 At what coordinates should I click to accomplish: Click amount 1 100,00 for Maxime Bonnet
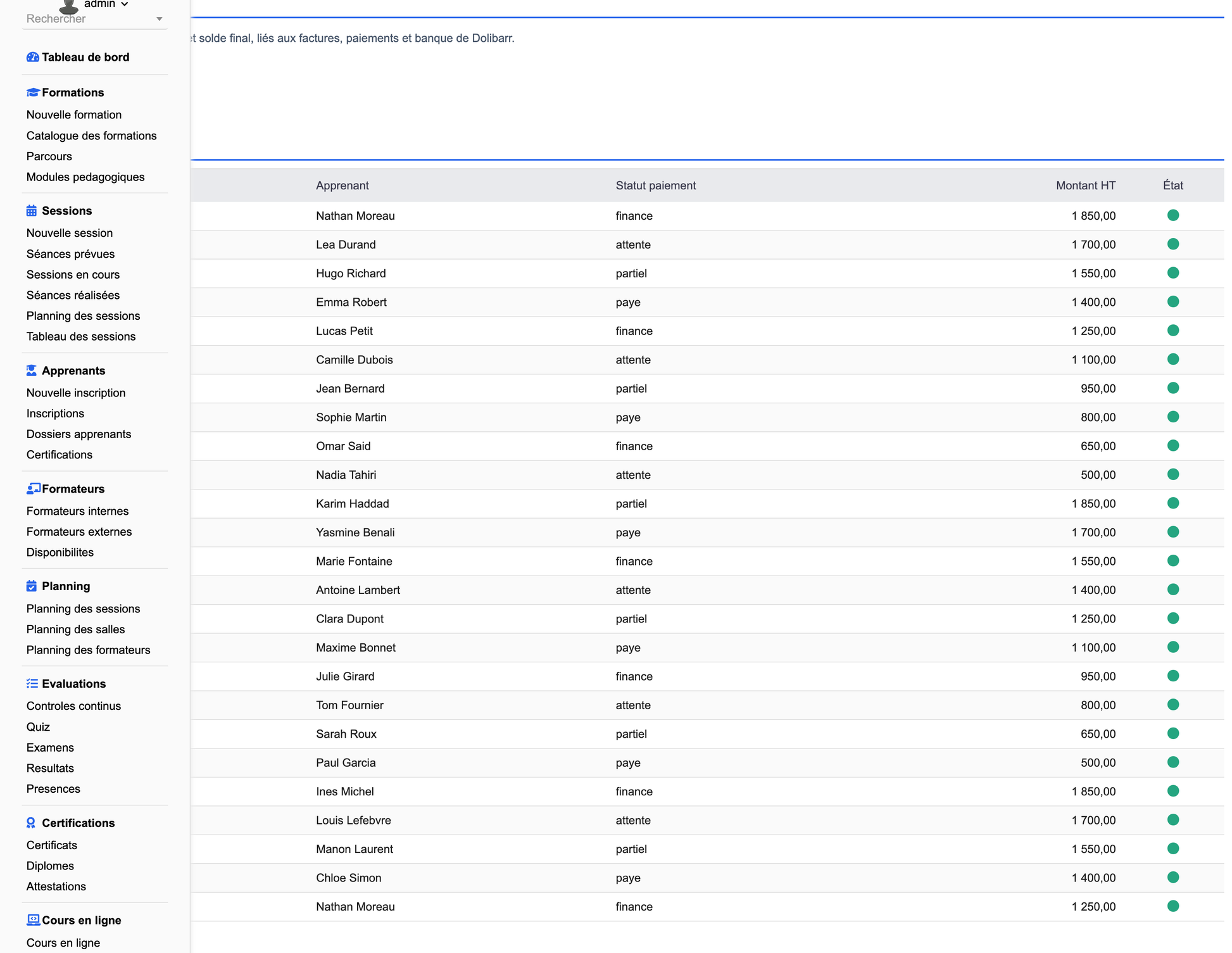coord(1093,648)
